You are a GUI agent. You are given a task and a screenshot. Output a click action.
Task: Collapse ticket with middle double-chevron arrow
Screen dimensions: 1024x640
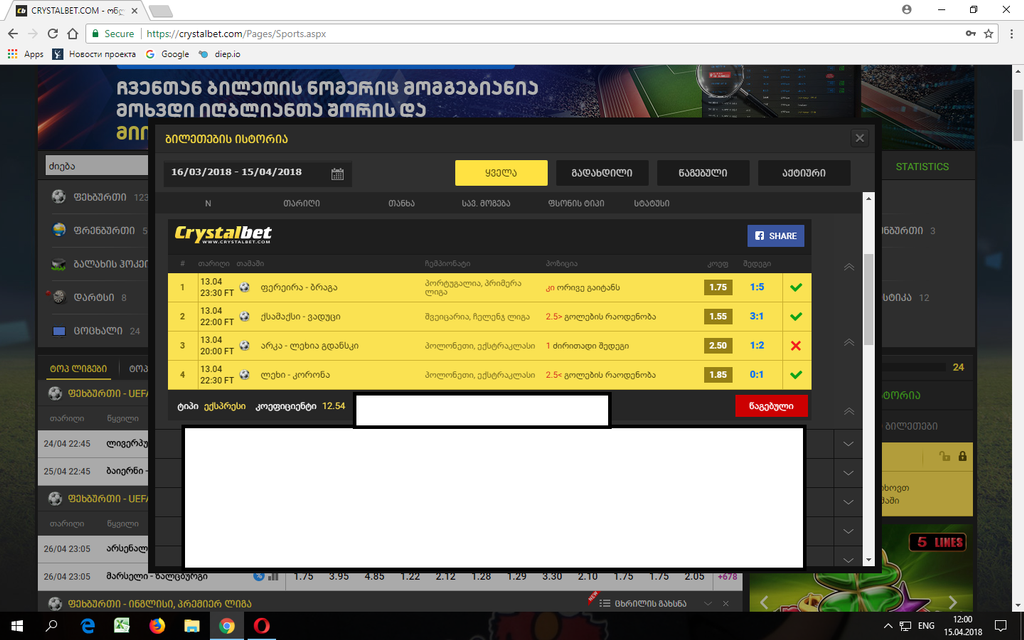click(848, 342)
